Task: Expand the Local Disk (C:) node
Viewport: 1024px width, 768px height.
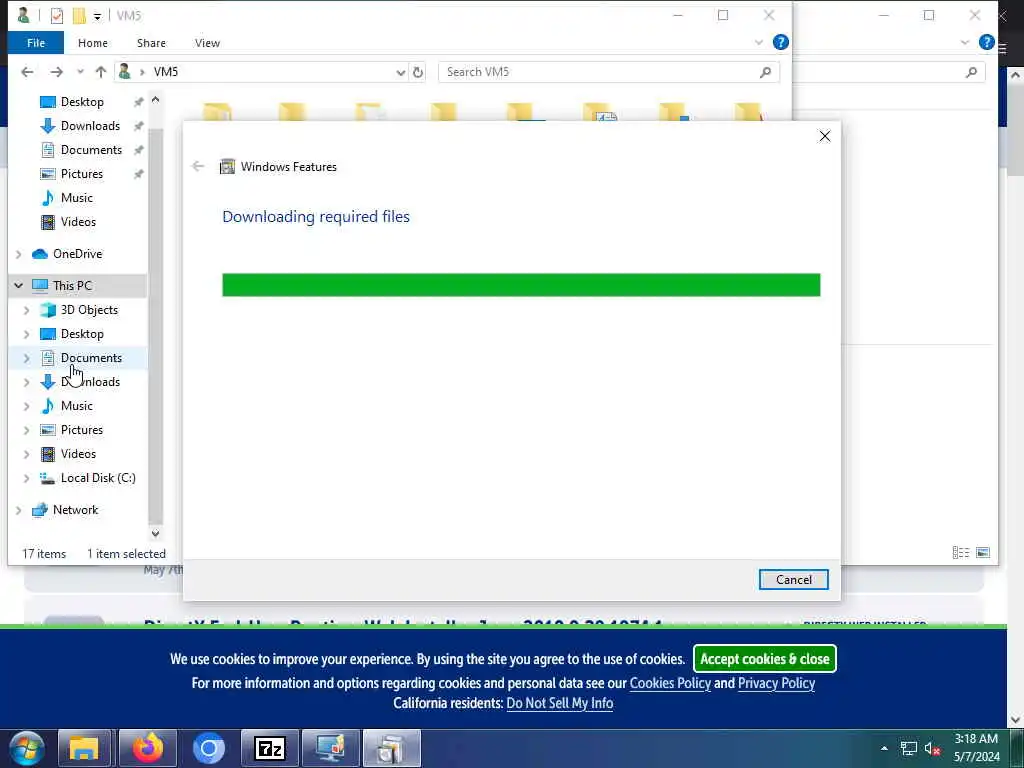Action: click(26, 478)
